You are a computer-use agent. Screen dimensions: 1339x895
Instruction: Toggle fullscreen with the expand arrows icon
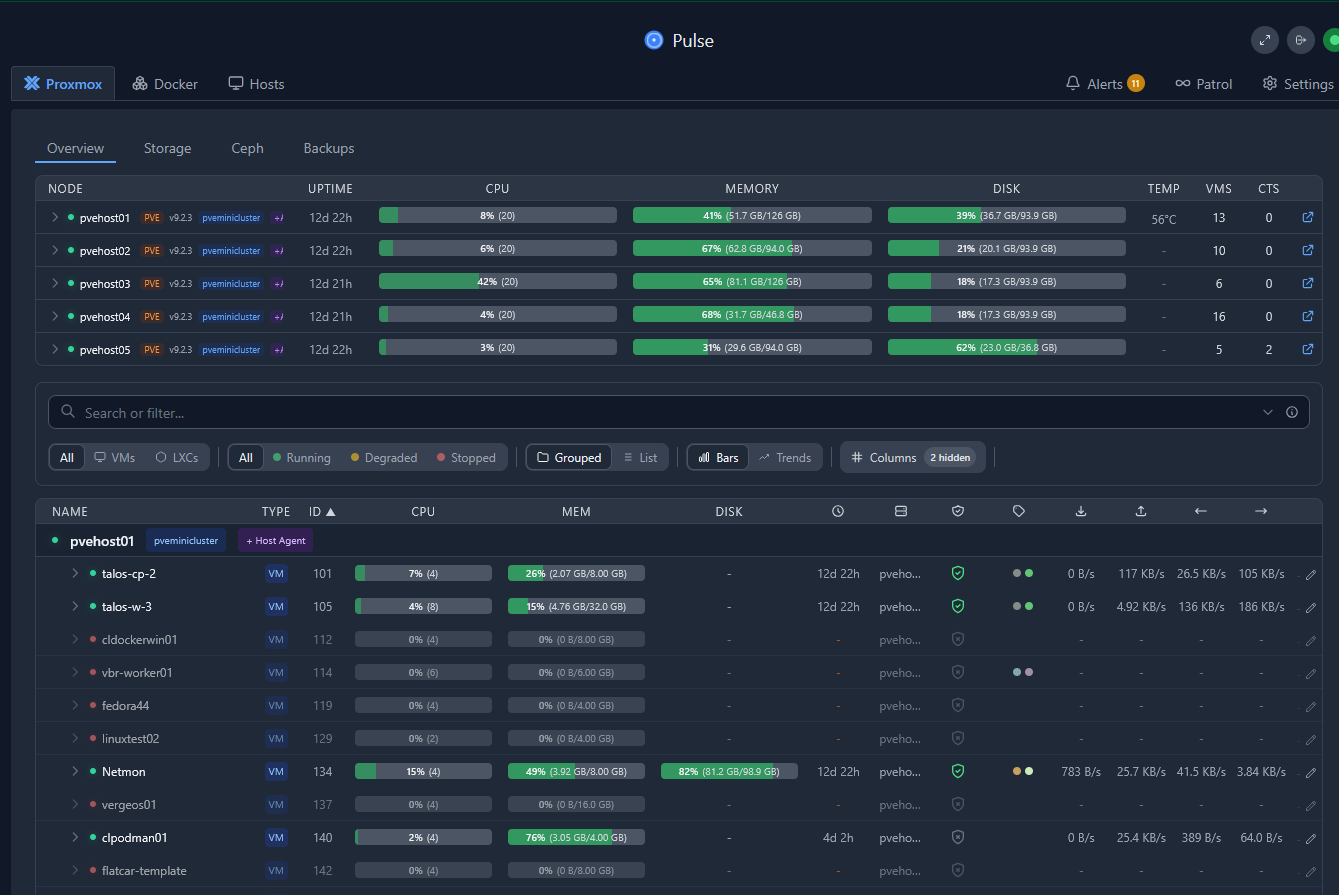pos(1265,40)
